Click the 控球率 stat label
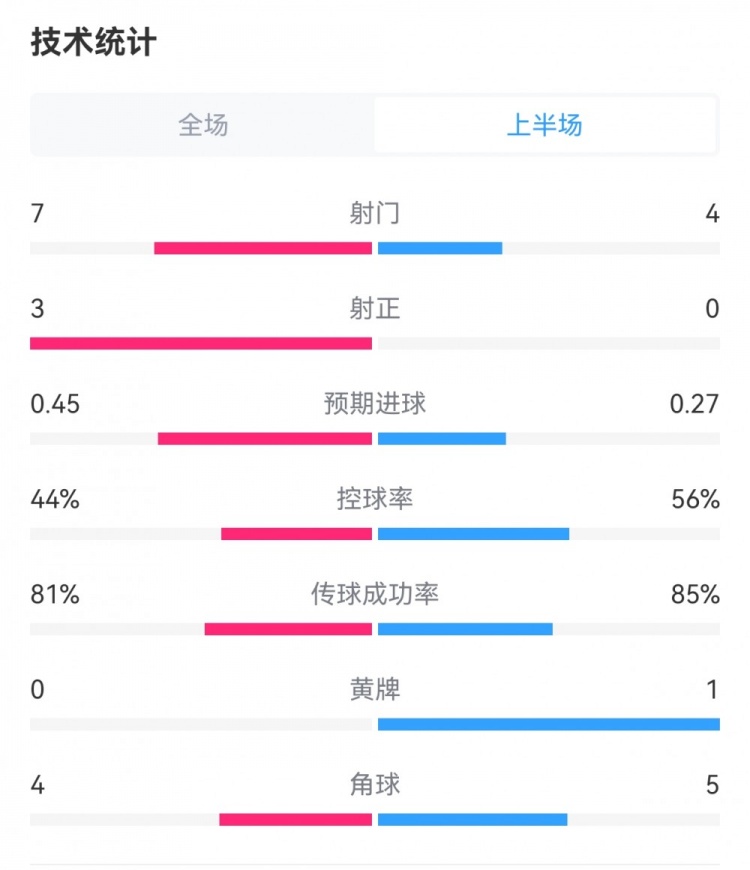Screen dimensions: 750x870 point(375,498)
